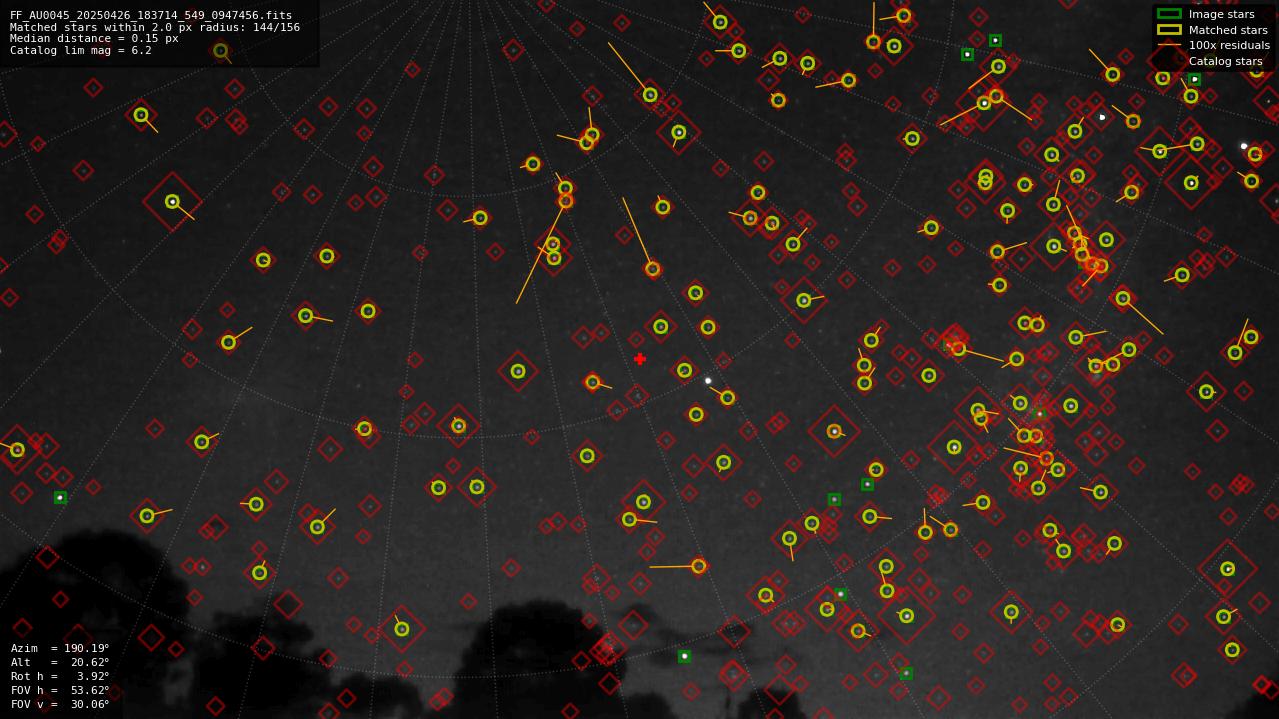Click the 'FOV v = 30.06°' readout
This screenshot has height=719, width=1279.
point(60,704)
